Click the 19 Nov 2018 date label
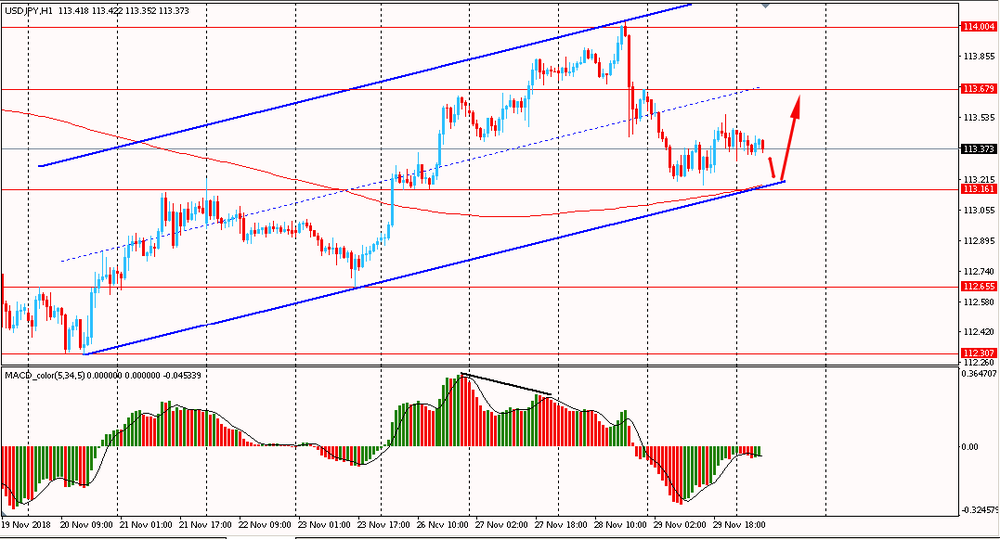This screenshot has width=1000, height=539. pos(26,525)
